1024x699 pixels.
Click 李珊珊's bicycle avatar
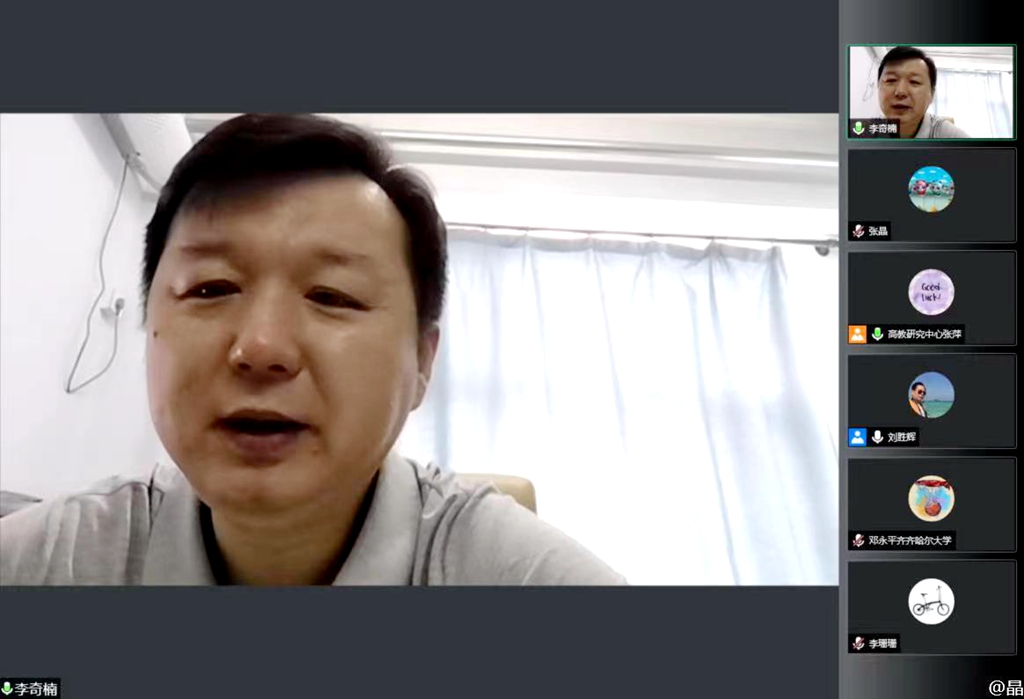point(931,601)
